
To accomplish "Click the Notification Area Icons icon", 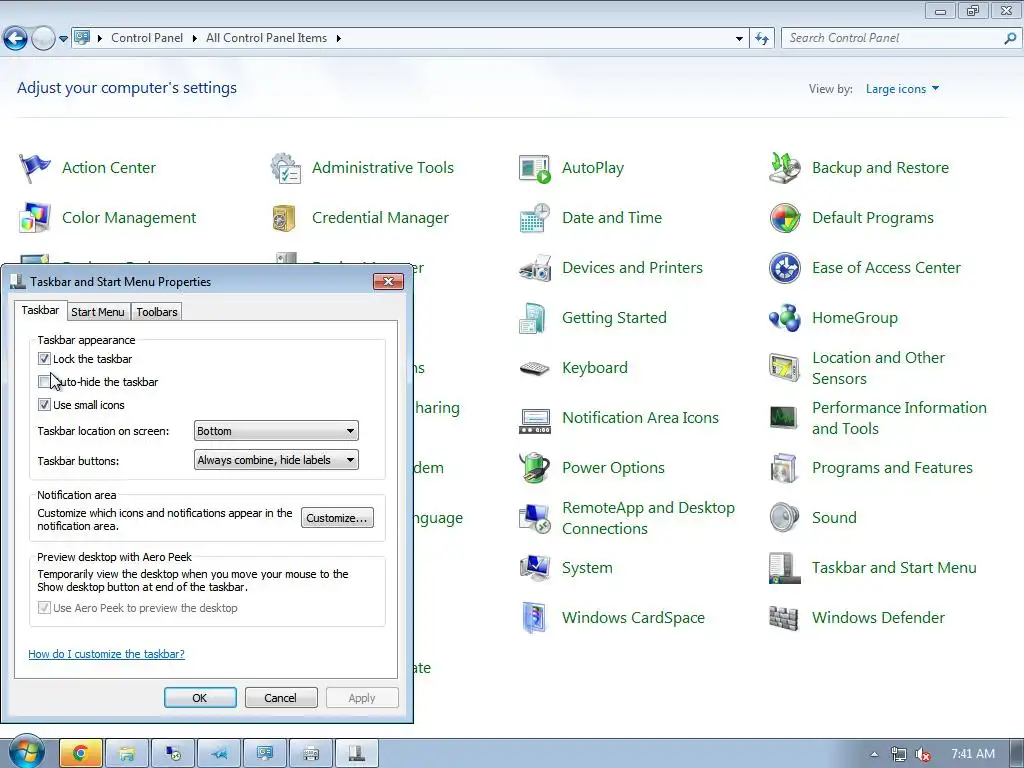I will 535,421.
